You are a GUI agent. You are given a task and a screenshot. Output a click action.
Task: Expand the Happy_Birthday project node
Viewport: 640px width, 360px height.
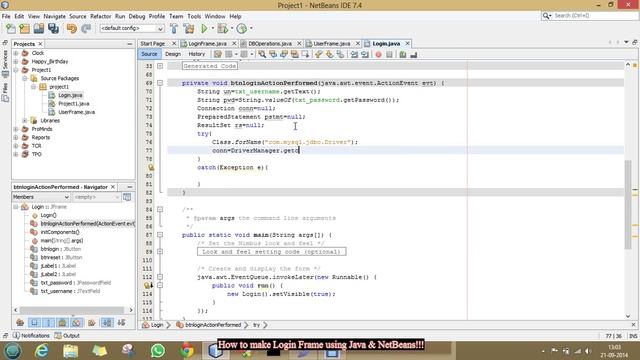click(16, 62)
